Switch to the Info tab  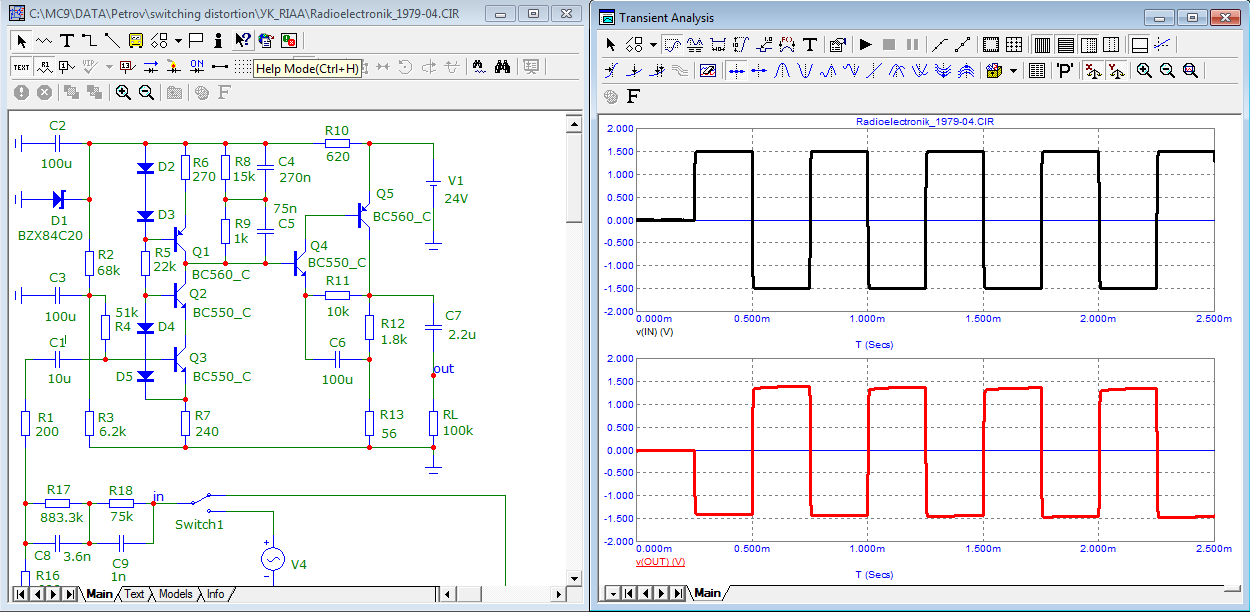pos(215,594)
